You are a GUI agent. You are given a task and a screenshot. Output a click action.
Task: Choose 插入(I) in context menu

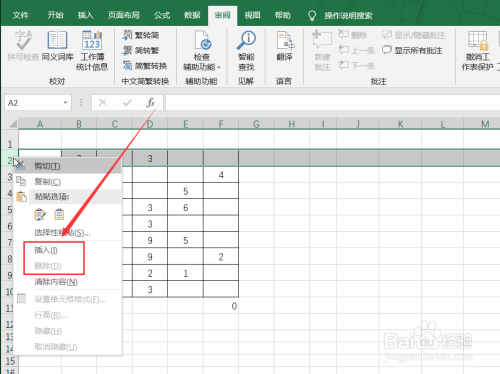pyautogui.click(x=67, y=250)
